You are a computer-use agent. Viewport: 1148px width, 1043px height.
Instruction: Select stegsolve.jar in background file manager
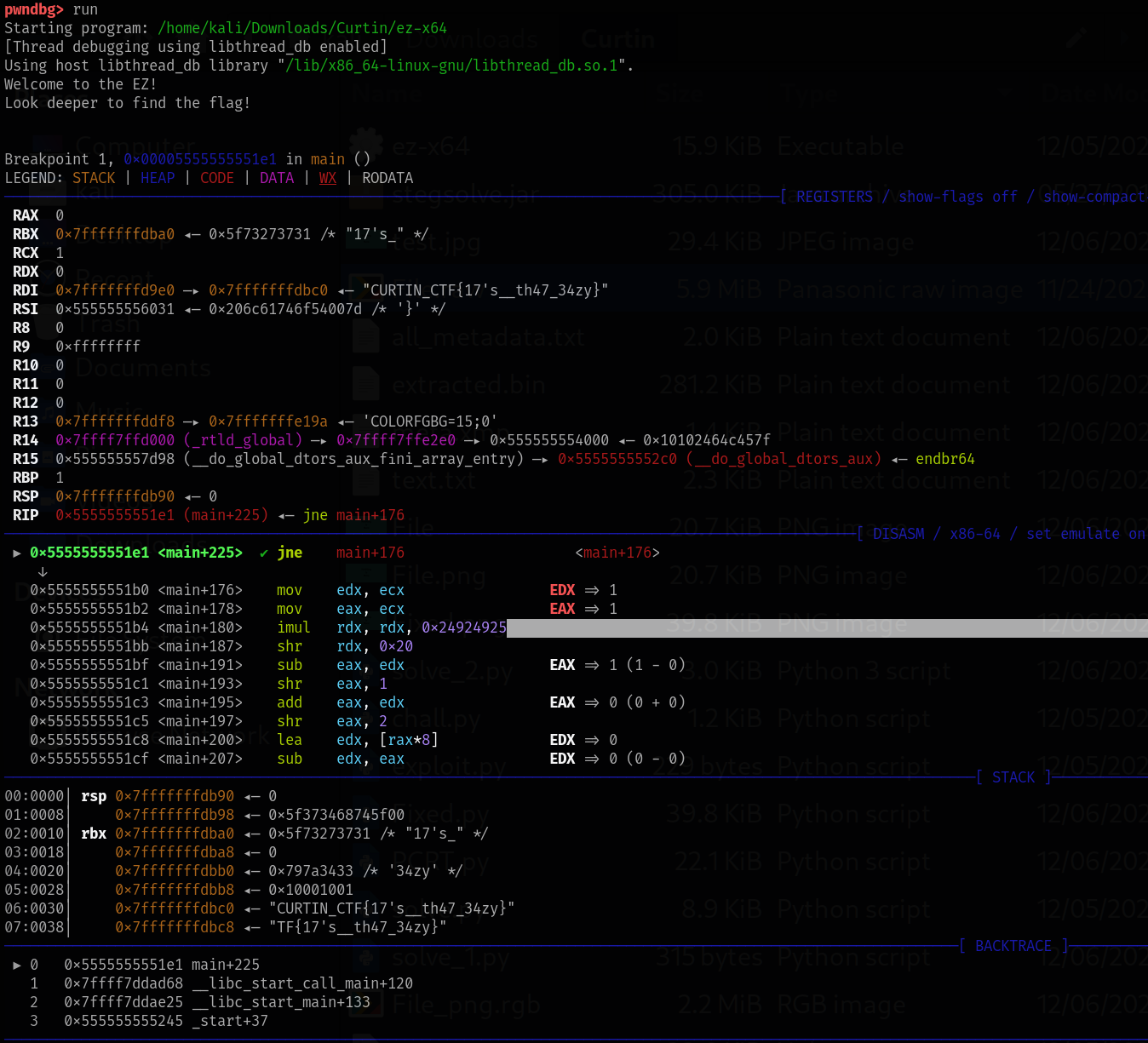tap(465, 195)
